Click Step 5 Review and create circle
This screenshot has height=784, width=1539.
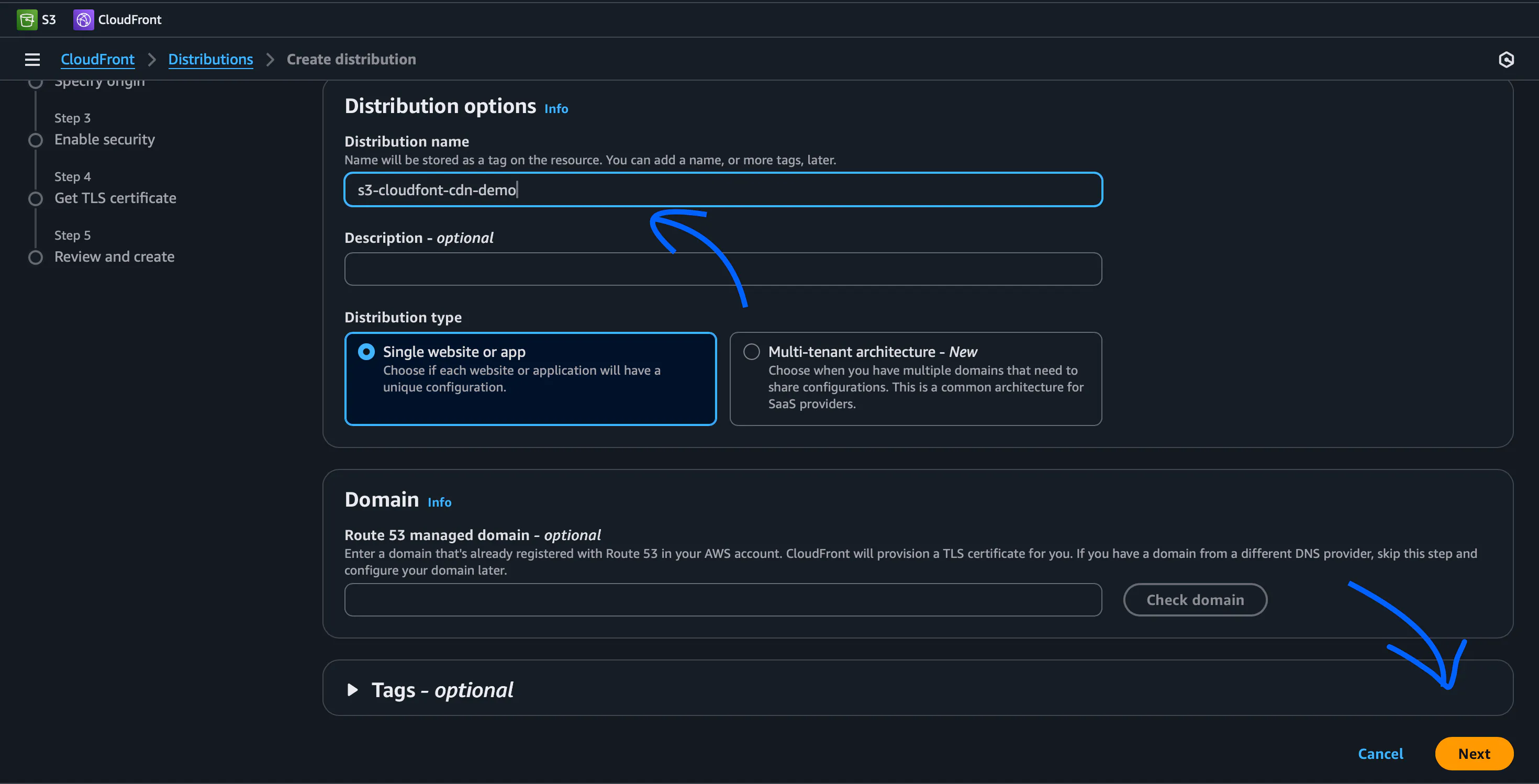click(x=36, y=257)
